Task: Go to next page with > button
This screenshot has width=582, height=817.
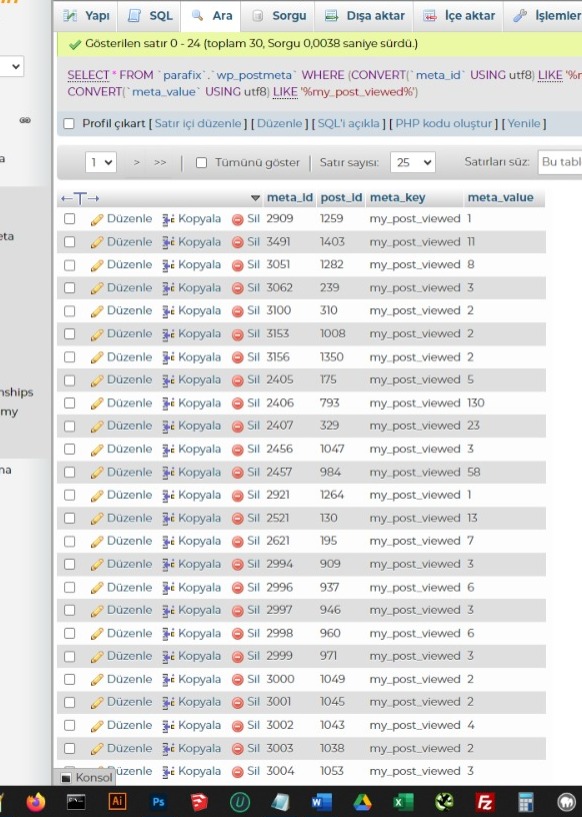Action: click(x=137, y=163)
